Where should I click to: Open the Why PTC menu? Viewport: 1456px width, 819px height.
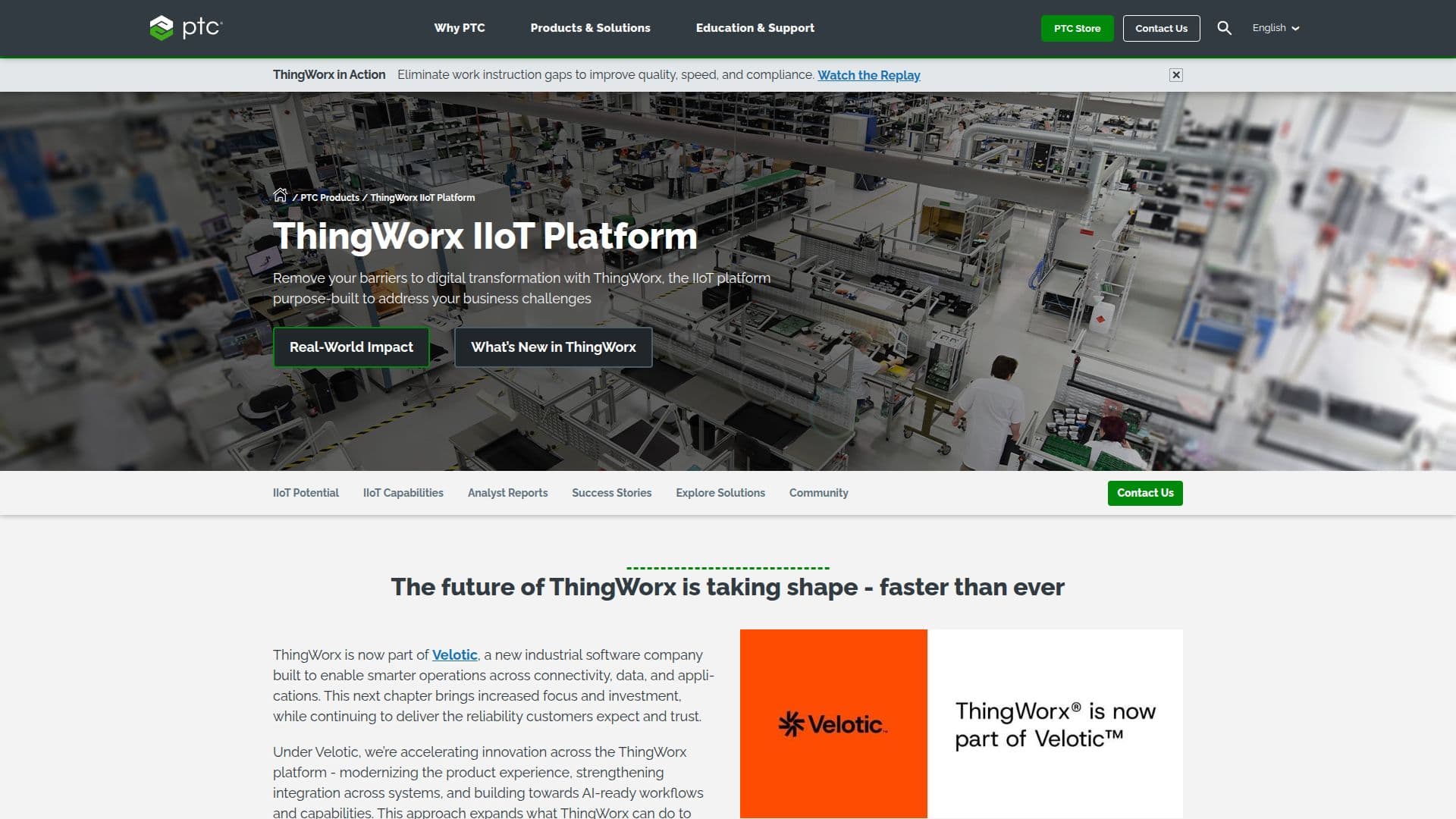coord(460,28)
